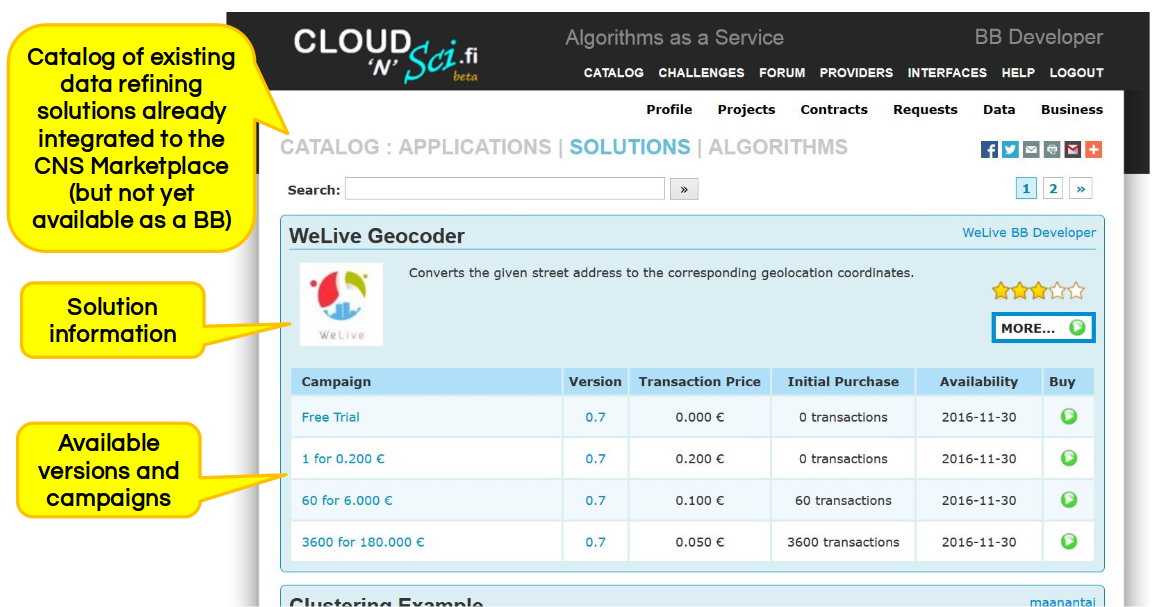Go to FORUM menu item
Viewport: 1157px width, 607px height.
tap(781, 73)
